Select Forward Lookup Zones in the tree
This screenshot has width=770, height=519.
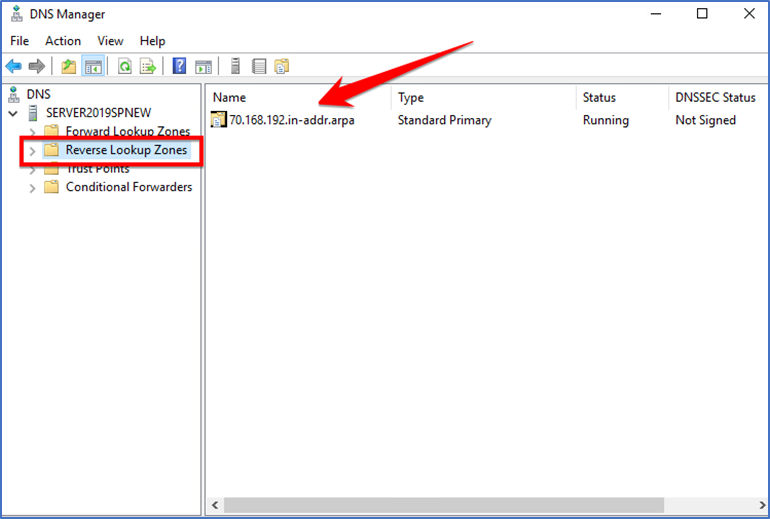click(x=128, y=131)
